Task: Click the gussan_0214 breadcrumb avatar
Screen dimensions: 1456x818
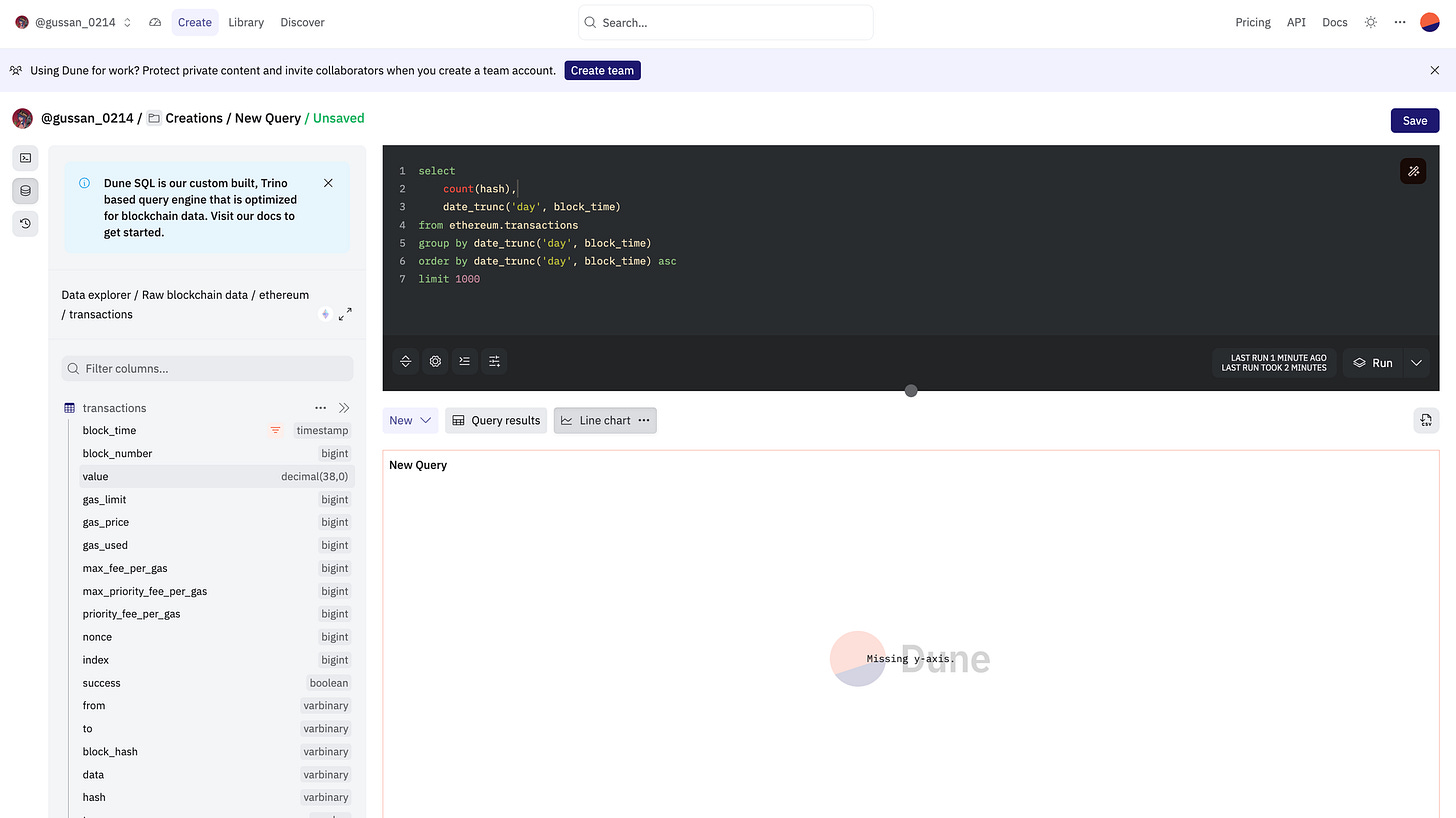Action: pos(23,118)
